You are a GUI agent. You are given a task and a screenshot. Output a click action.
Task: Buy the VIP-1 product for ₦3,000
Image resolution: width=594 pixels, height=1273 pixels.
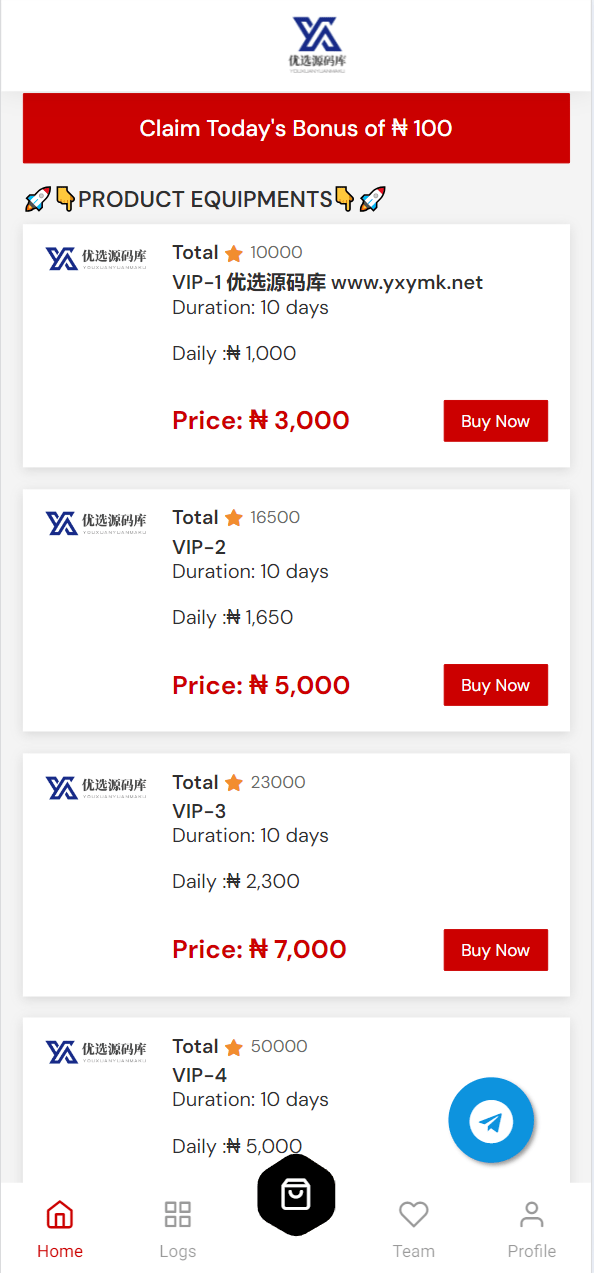click(496, 421)
